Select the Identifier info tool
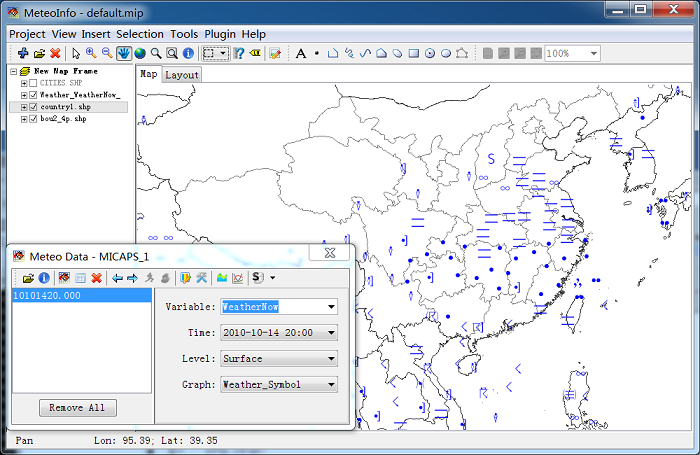700x455 pixels. (188, 54)
